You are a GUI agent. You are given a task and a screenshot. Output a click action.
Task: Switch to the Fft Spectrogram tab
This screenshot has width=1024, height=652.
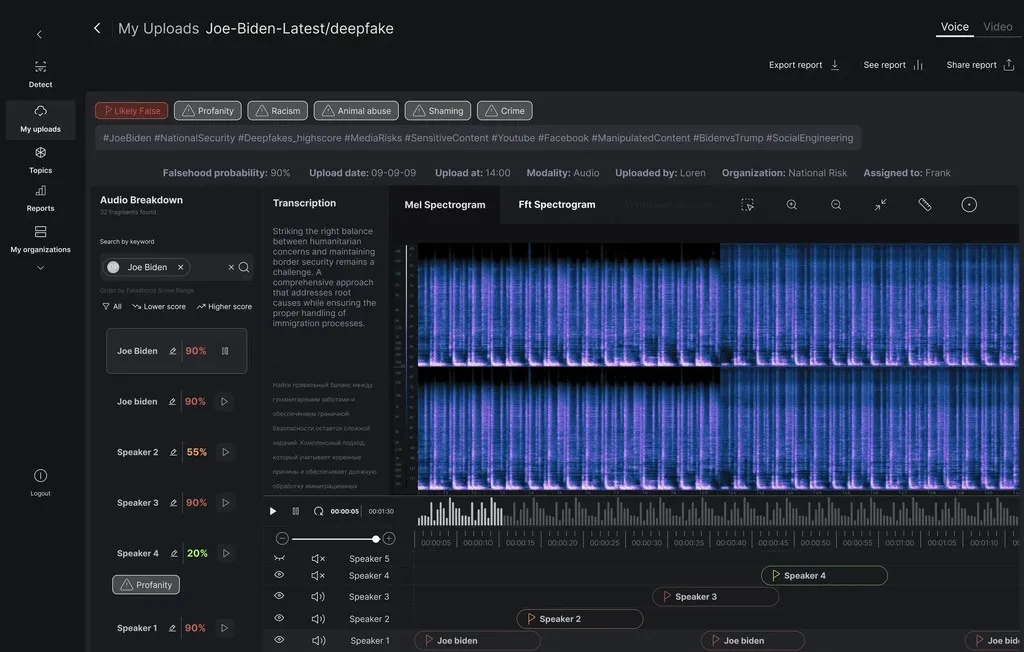tap(556, 204)
